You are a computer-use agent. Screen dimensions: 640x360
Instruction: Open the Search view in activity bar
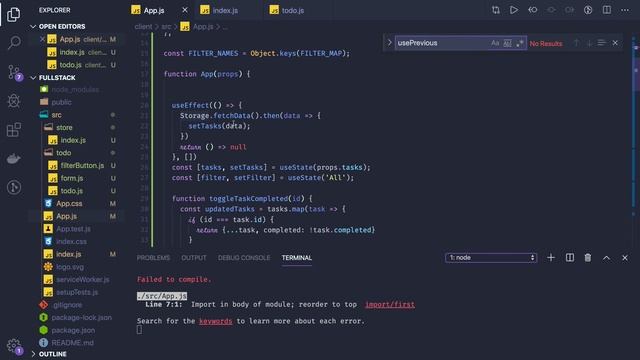click(x=14, y=42)
